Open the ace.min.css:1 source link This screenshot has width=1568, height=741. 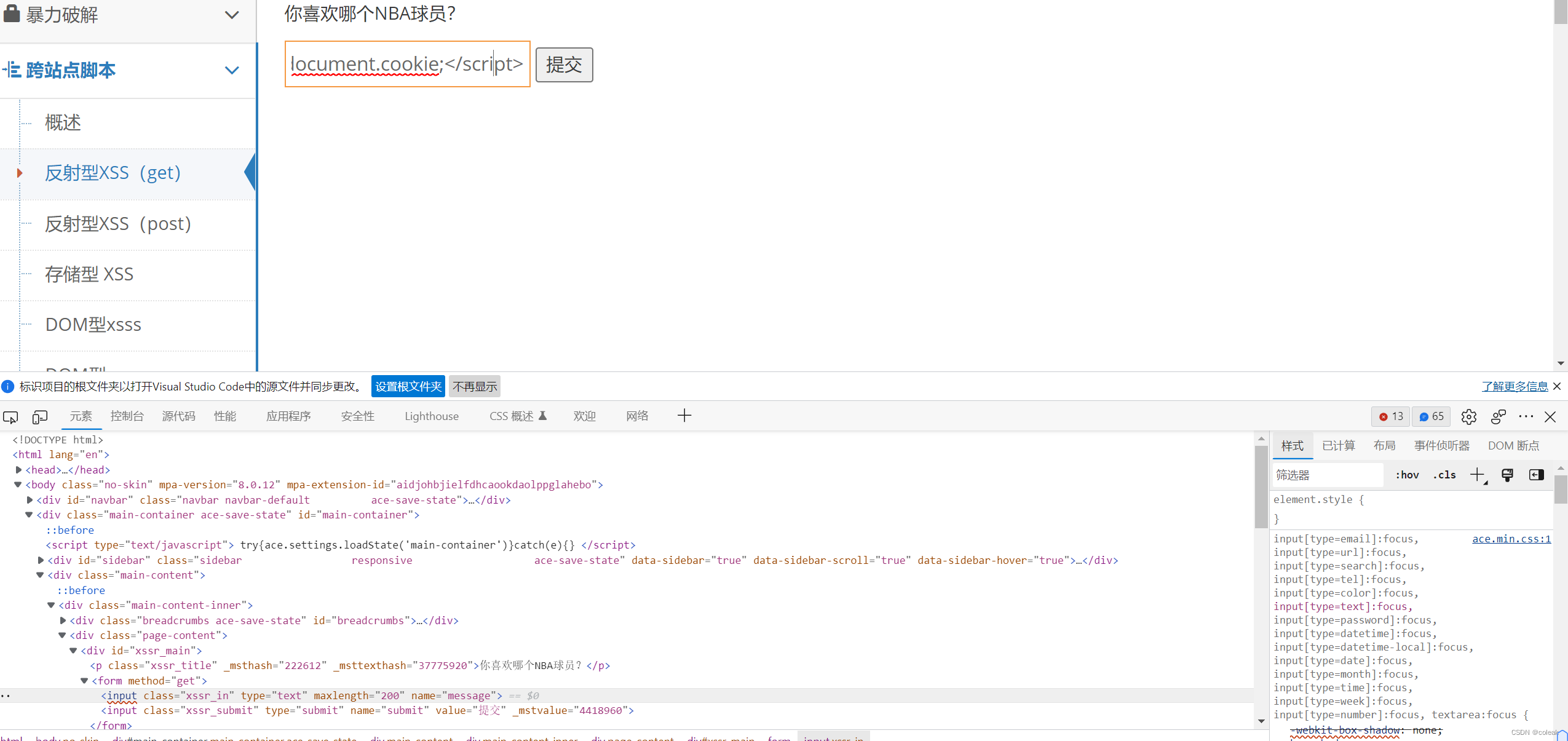1511,539
